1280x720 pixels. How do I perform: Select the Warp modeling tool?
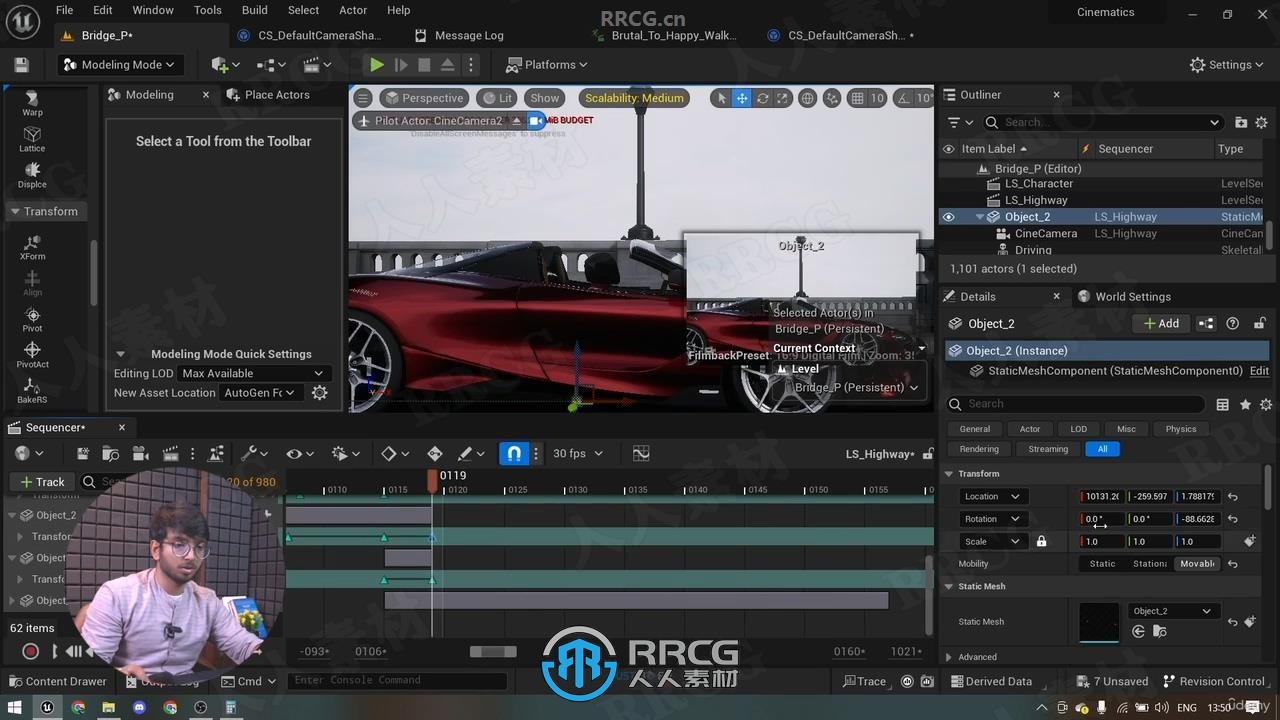[32, 102]
